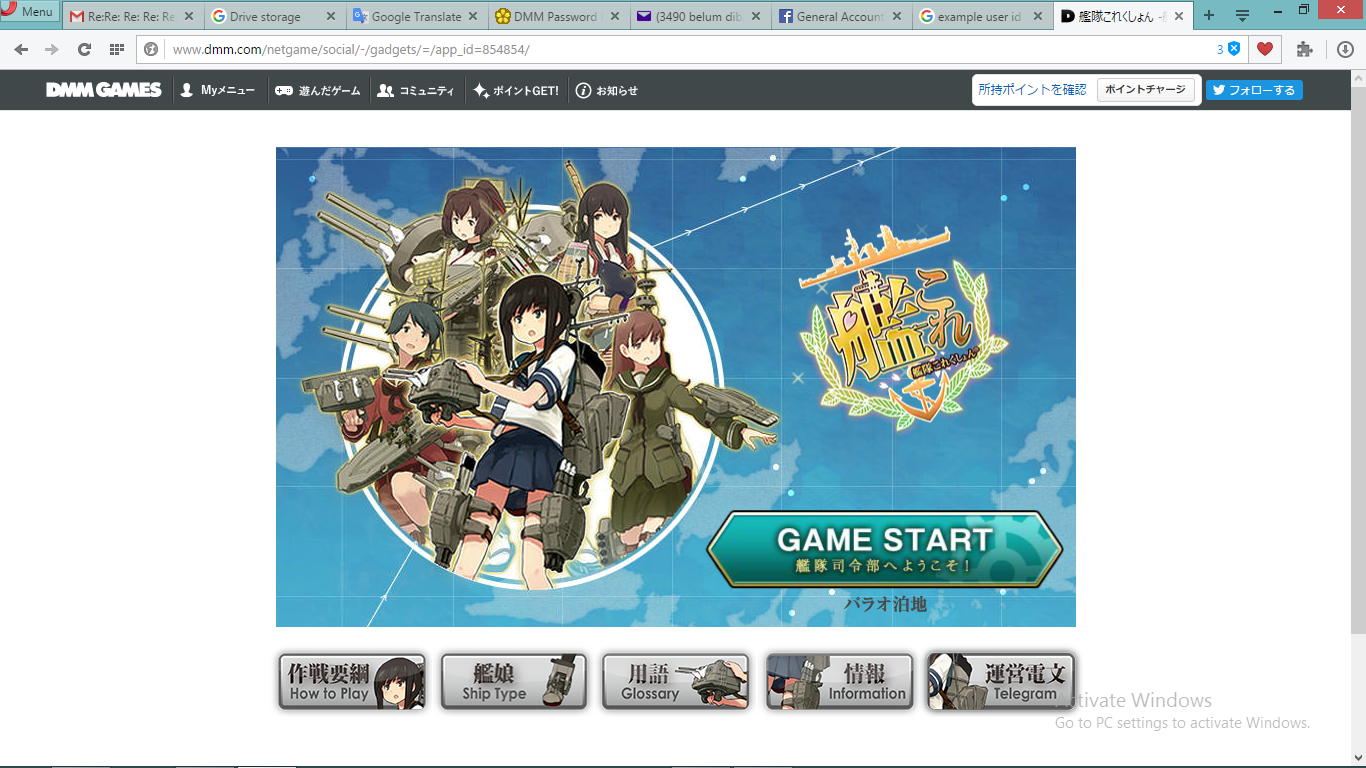Close the General Account tab
Viewport: 1366px width, 768px height.
coord(898,17)
